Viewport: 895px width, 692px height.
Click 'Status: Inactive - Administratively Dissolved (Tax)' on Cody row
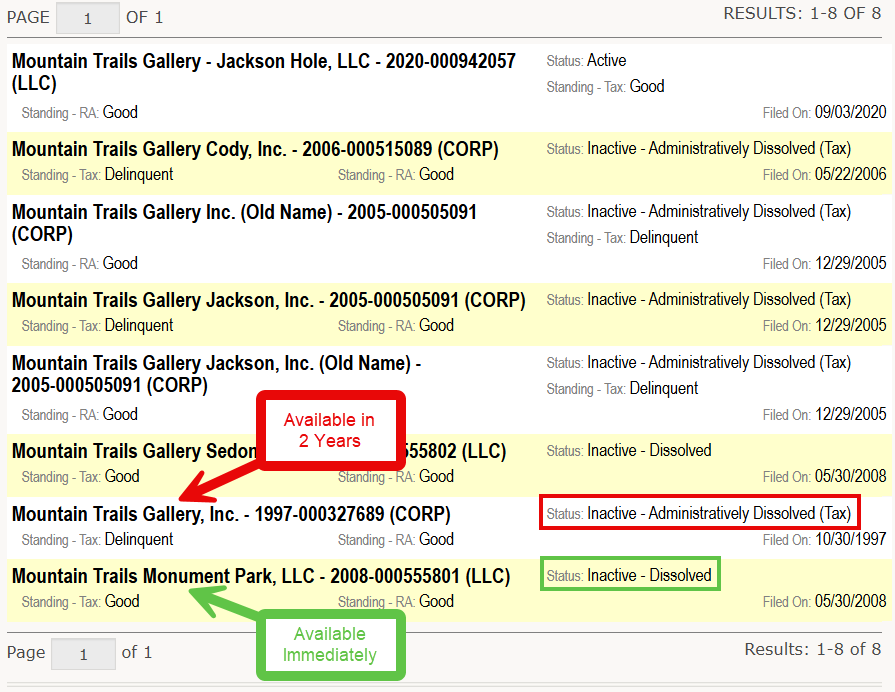[x=699, y=148]
